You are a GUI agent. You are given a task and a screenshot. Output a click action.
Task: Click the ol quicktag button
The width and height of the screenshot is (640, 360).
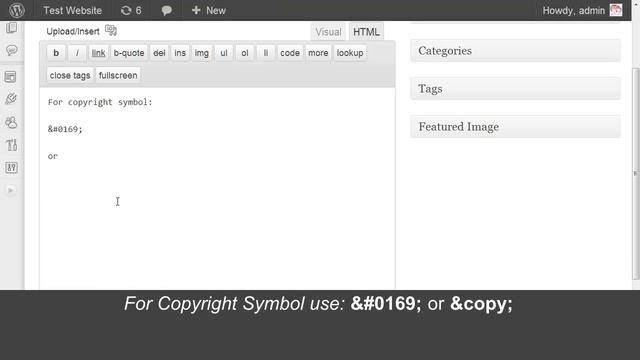[x=244, y=53]
